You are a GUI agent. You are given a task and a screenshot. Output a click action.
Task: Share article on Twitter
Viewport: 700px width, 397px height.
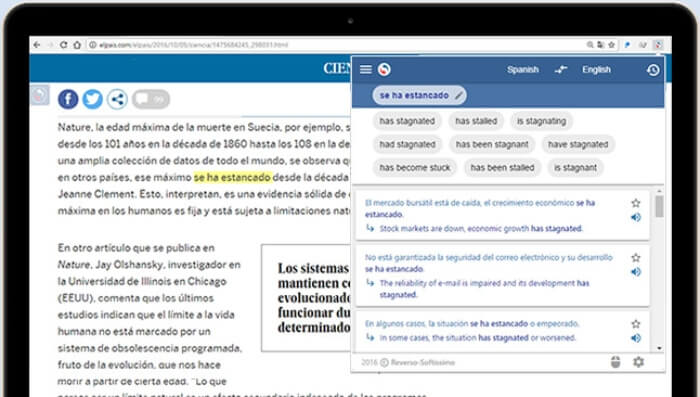tap(92, 99)
